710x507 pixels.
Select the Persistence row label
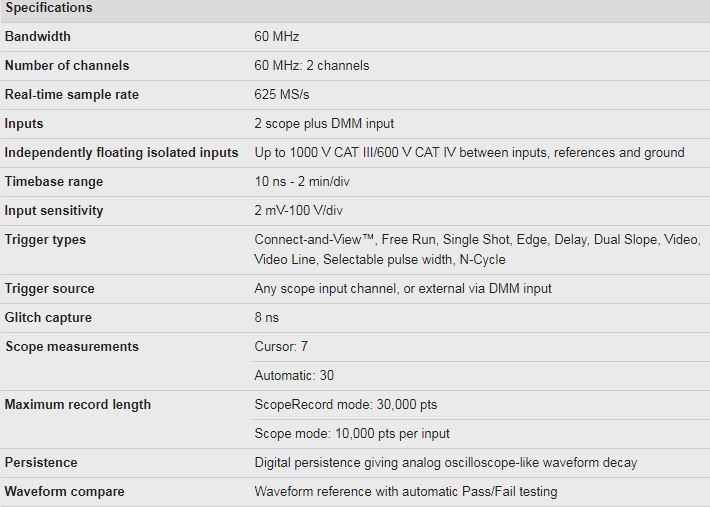coord(41,462)
